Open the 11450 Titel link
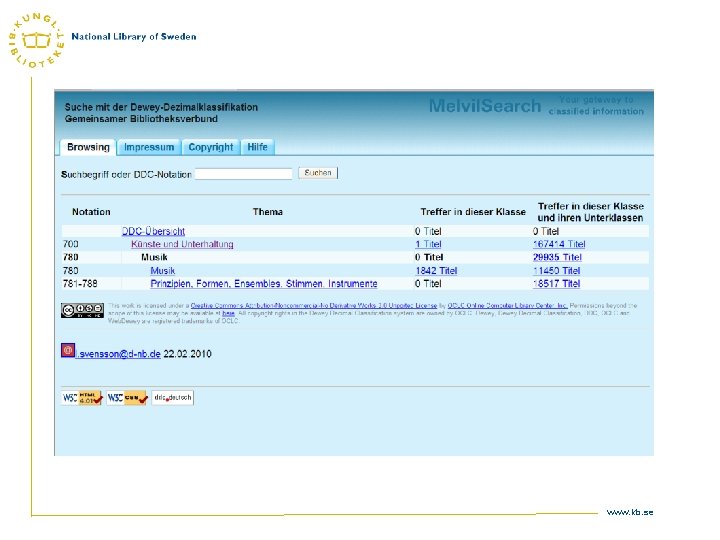The width and height of the screenshot is (720, 540). click(x=557, y=270)
